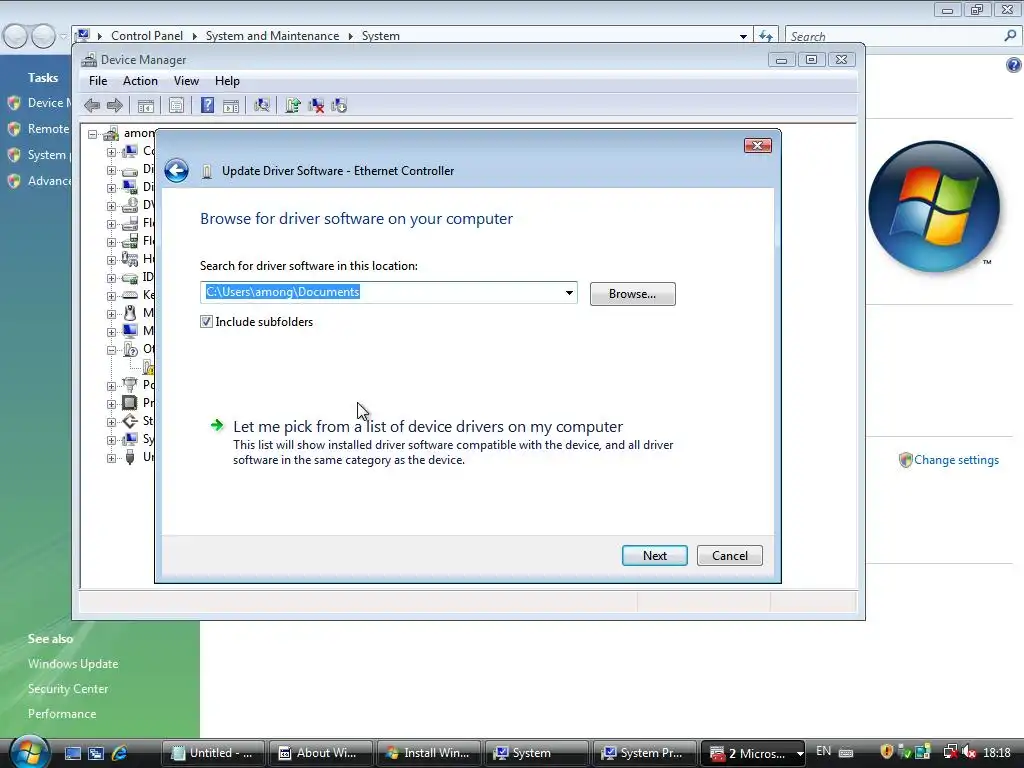Click the Switch between windows quick launch icon
1024x768 pixels.
pos(96,753)
